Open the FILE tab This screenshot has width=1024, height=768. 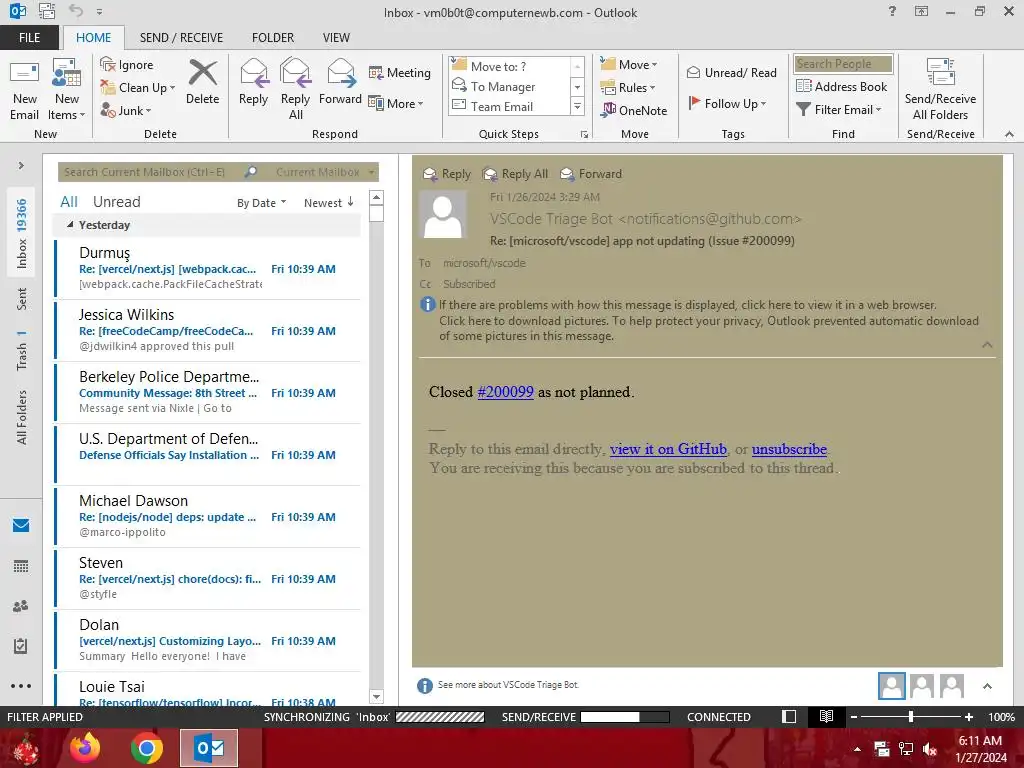coord(29,37)
